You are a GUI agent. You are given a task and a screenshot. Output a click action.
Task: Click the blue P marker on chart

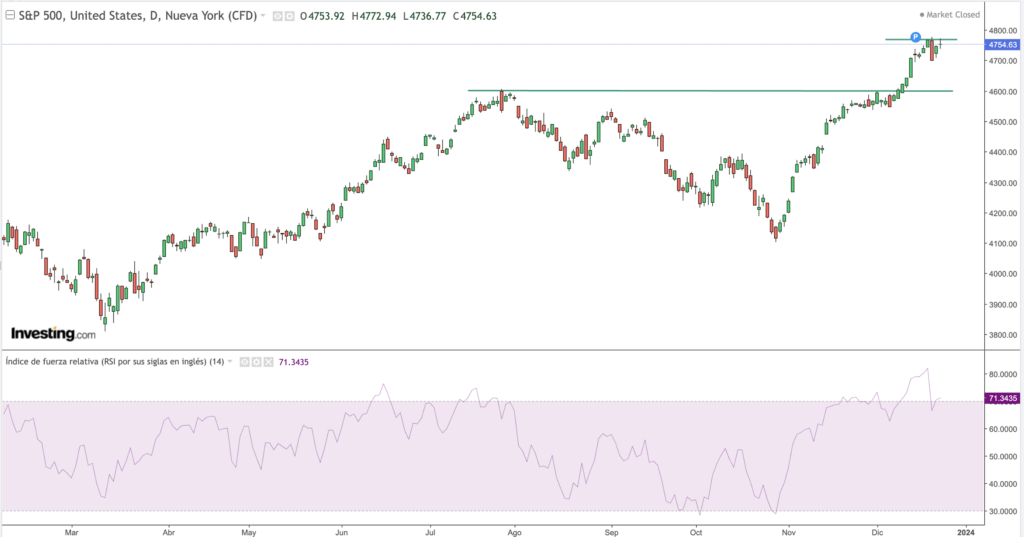coord(915,37)
